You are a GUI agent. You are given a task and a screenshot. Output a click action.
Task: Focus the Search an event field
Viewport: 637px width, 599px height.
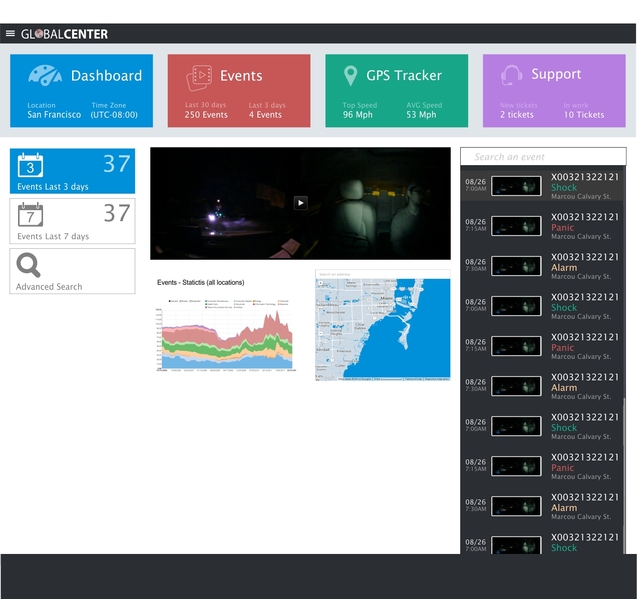click(x=543, y=156)
